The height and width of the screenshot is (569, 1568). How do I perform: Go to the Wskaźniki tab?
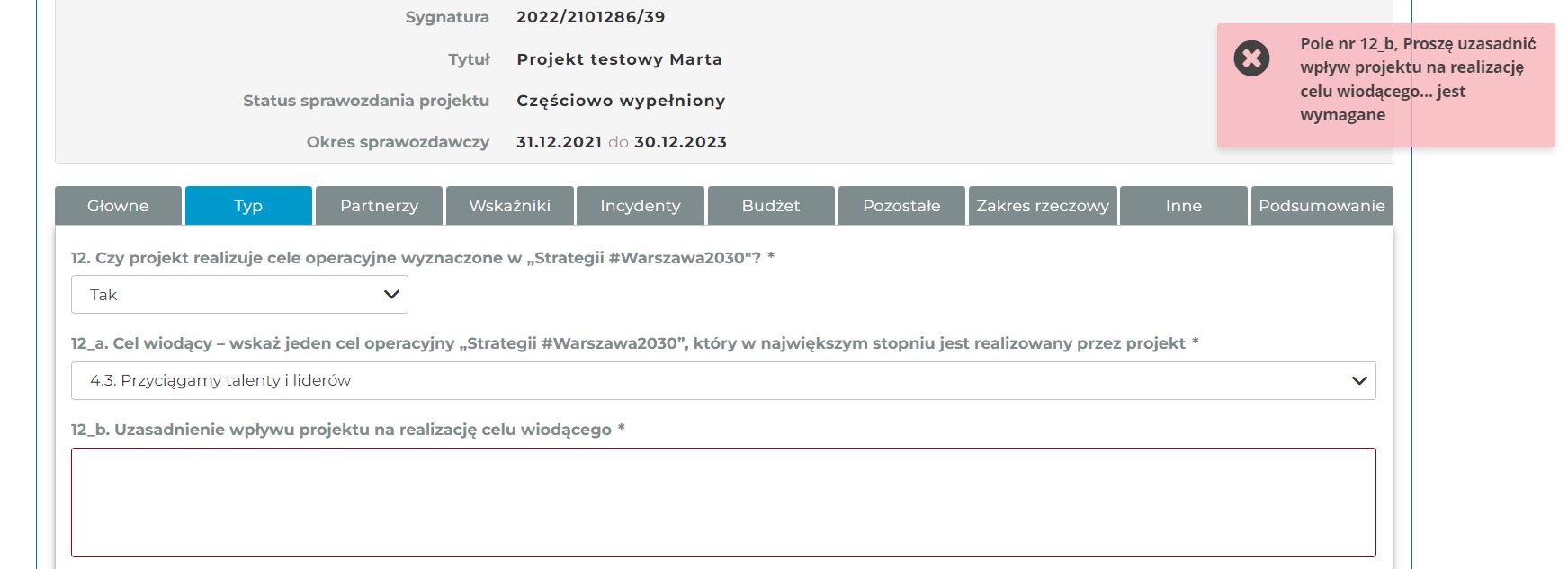pyautogui.click(x=509, y=206)
